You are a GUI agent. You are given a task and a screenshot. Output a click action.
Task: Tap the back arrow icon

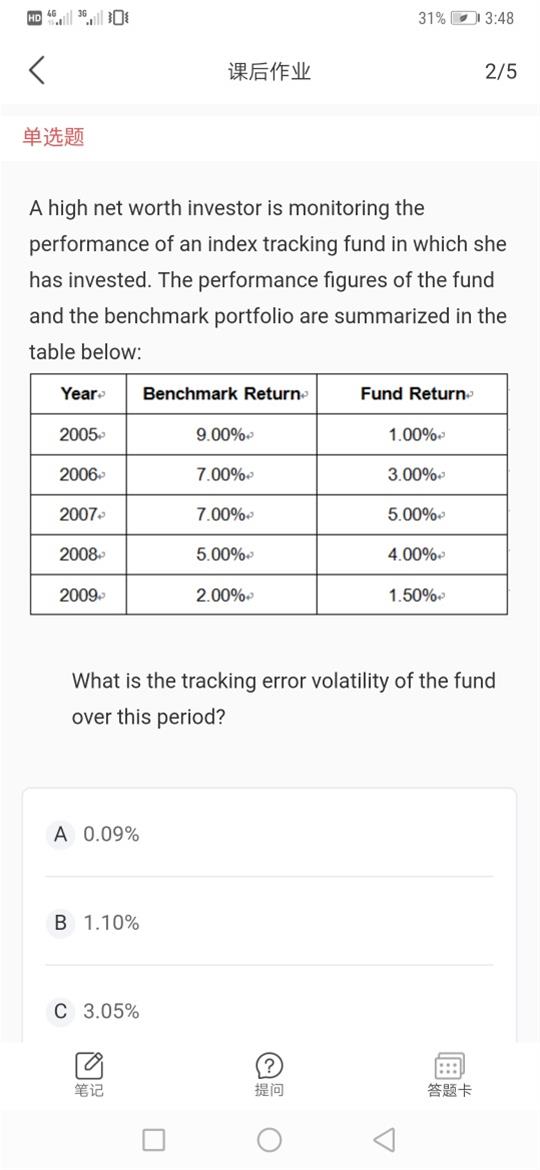[37, 72]
